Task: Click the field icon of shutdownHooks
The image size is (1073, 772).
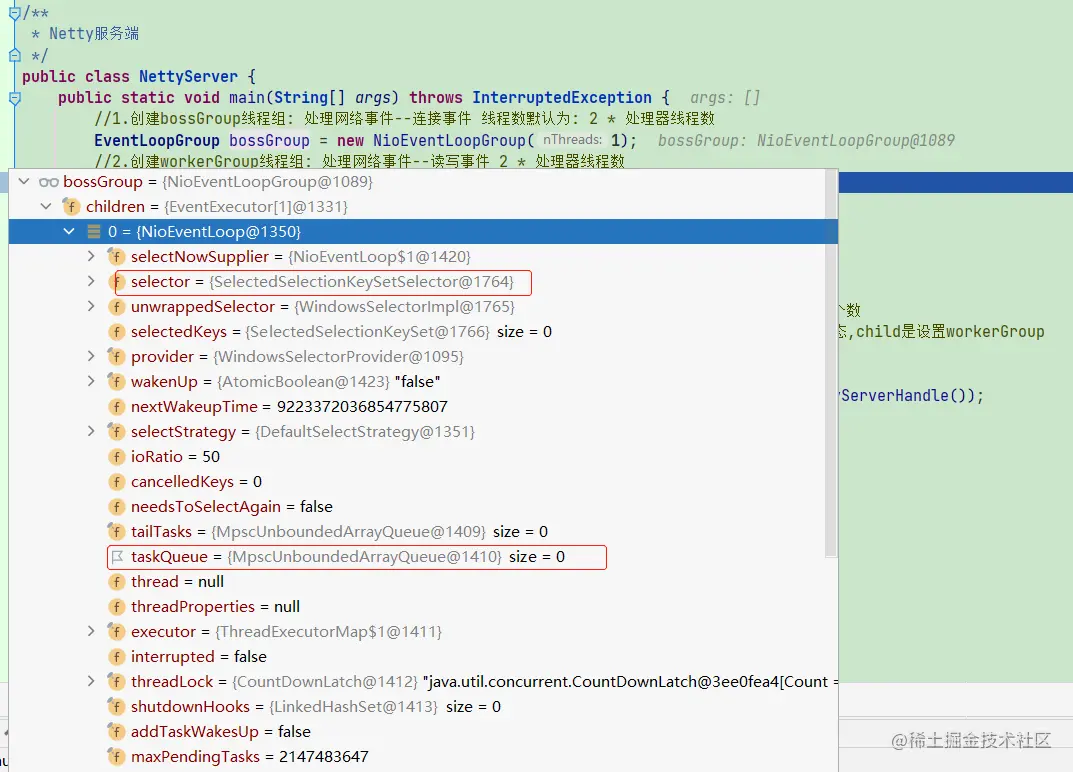Action: tap(116, 706)
